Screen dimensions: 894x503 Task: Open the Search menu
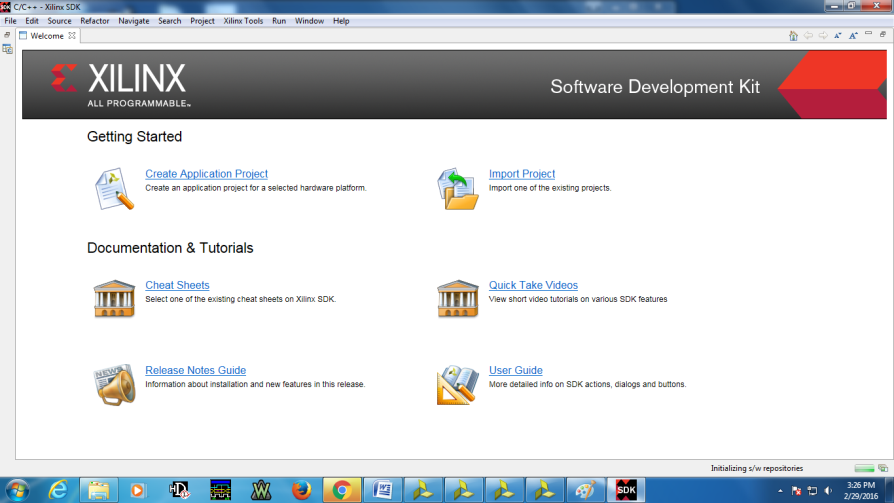click(x=169, y=21)
